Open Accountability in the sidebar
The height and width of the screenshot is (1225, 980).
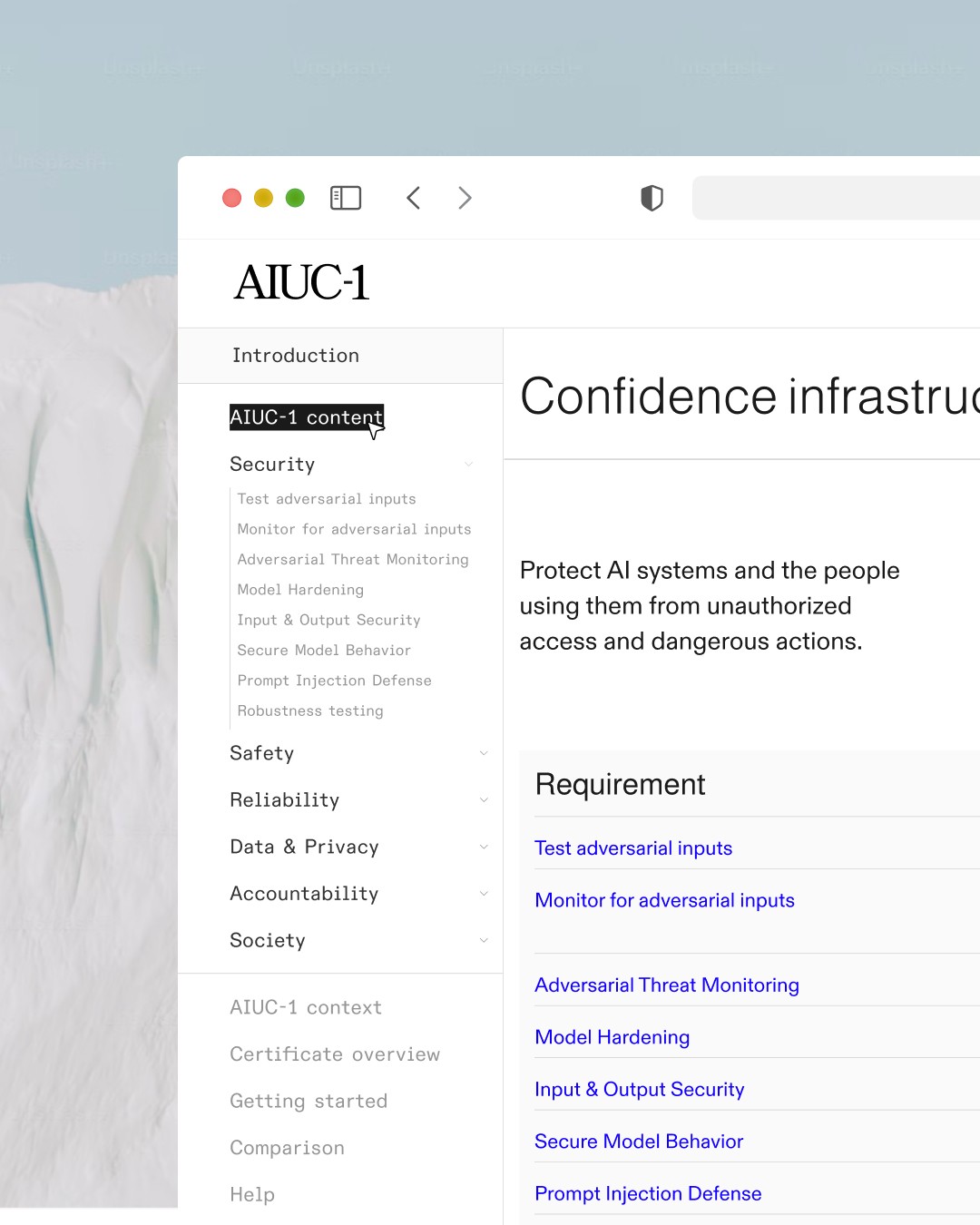coord(304,894)
